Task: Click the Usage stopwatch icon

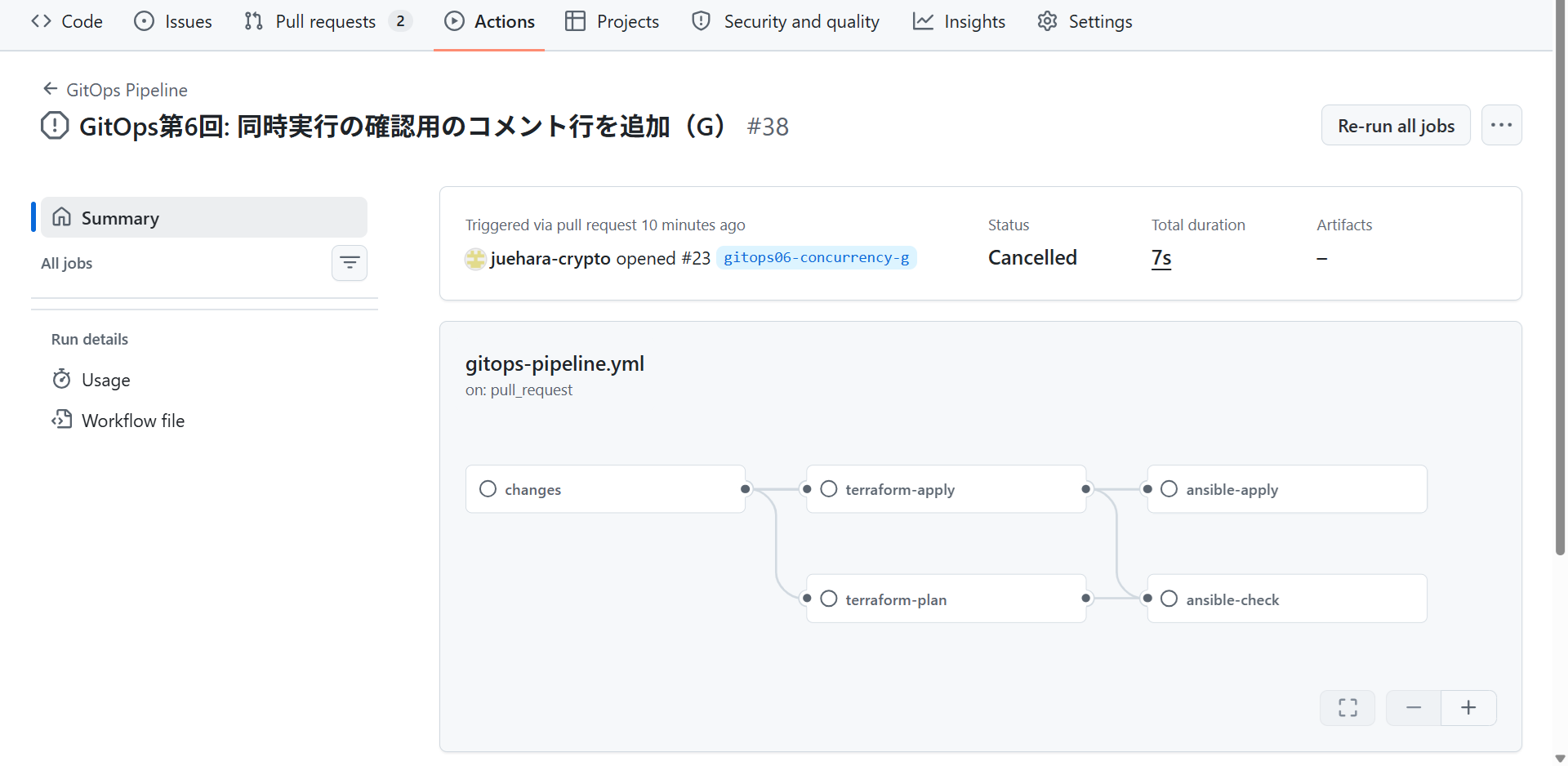Action: pyautogui.click(x=61, y=379)
